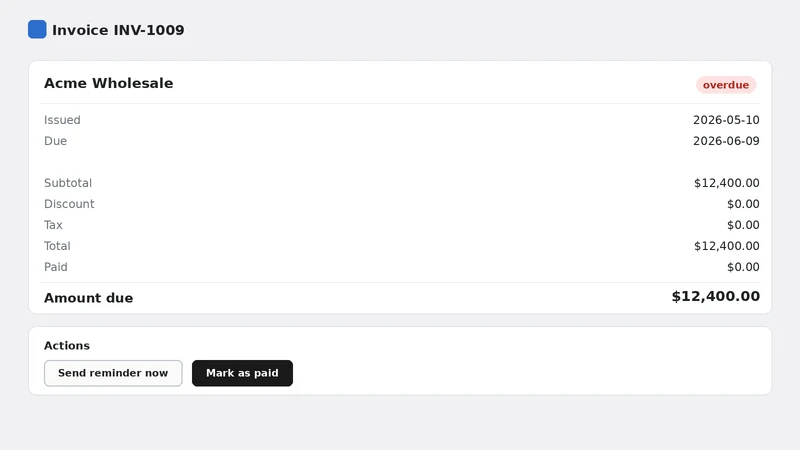Viewport: 800px width, 450px height.
Task: Click the Issued label
Action: click(x=62, y=120)
